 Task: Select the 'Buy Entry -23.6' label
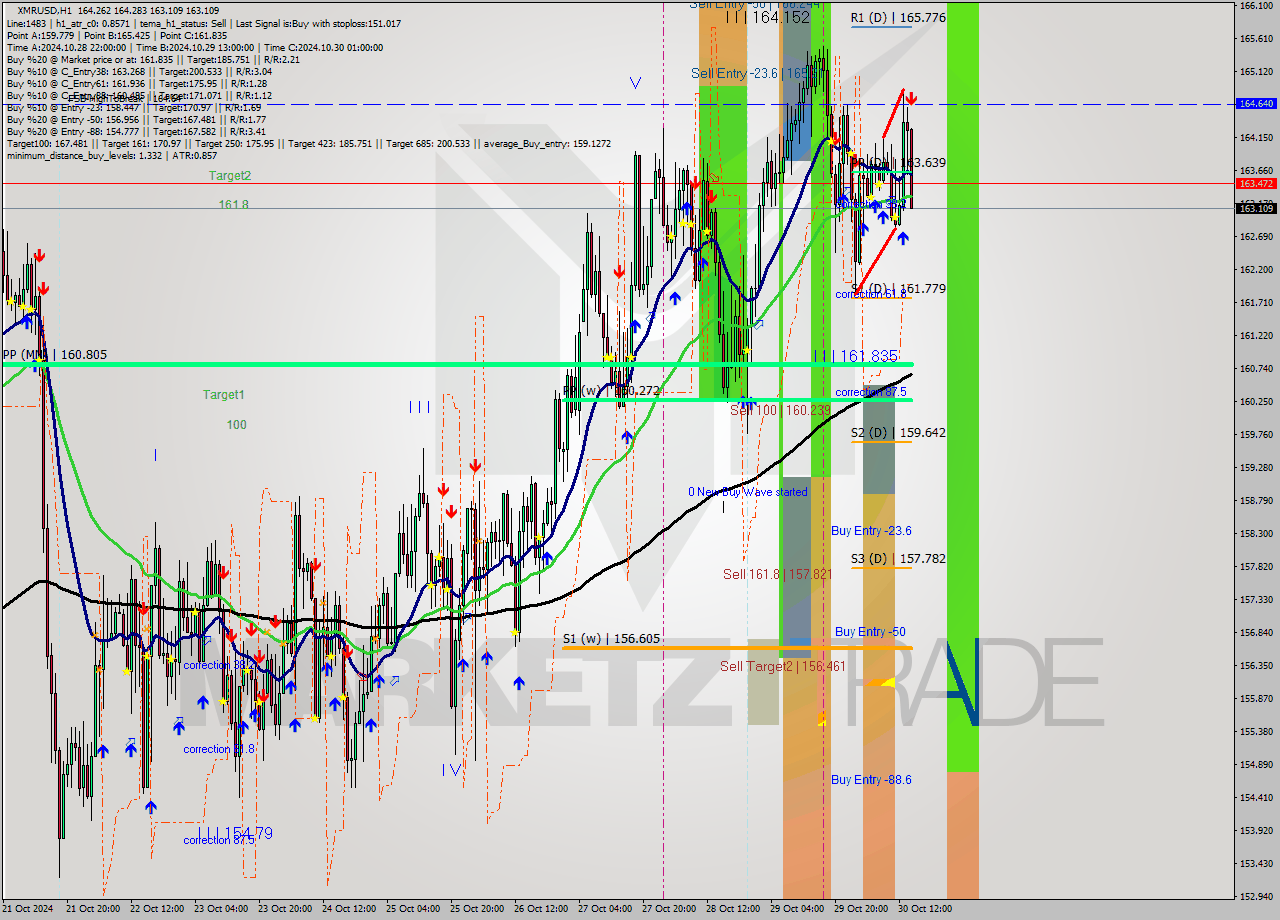pos(871,531)
